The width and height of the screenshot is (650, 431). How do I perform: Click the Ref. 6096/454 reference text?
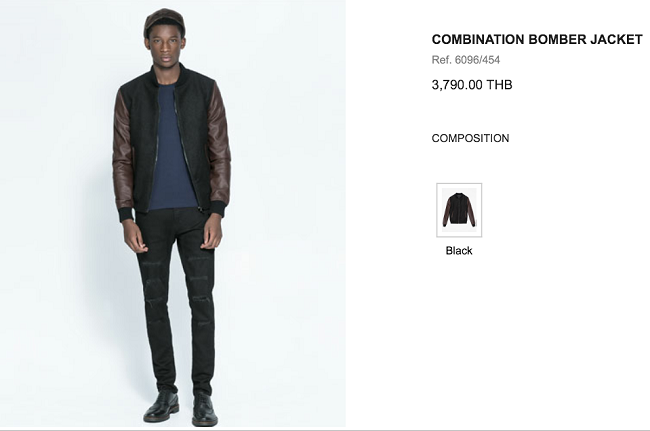(x=466, y=60)
